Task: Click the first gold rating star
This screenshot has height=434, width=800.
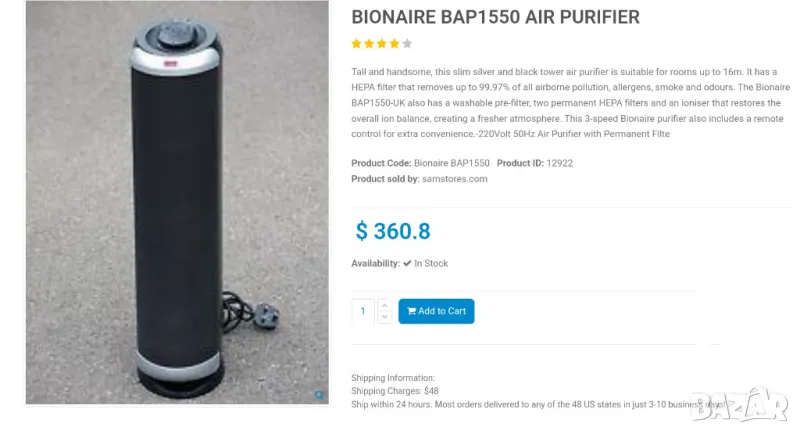Action: pos(356,44)
